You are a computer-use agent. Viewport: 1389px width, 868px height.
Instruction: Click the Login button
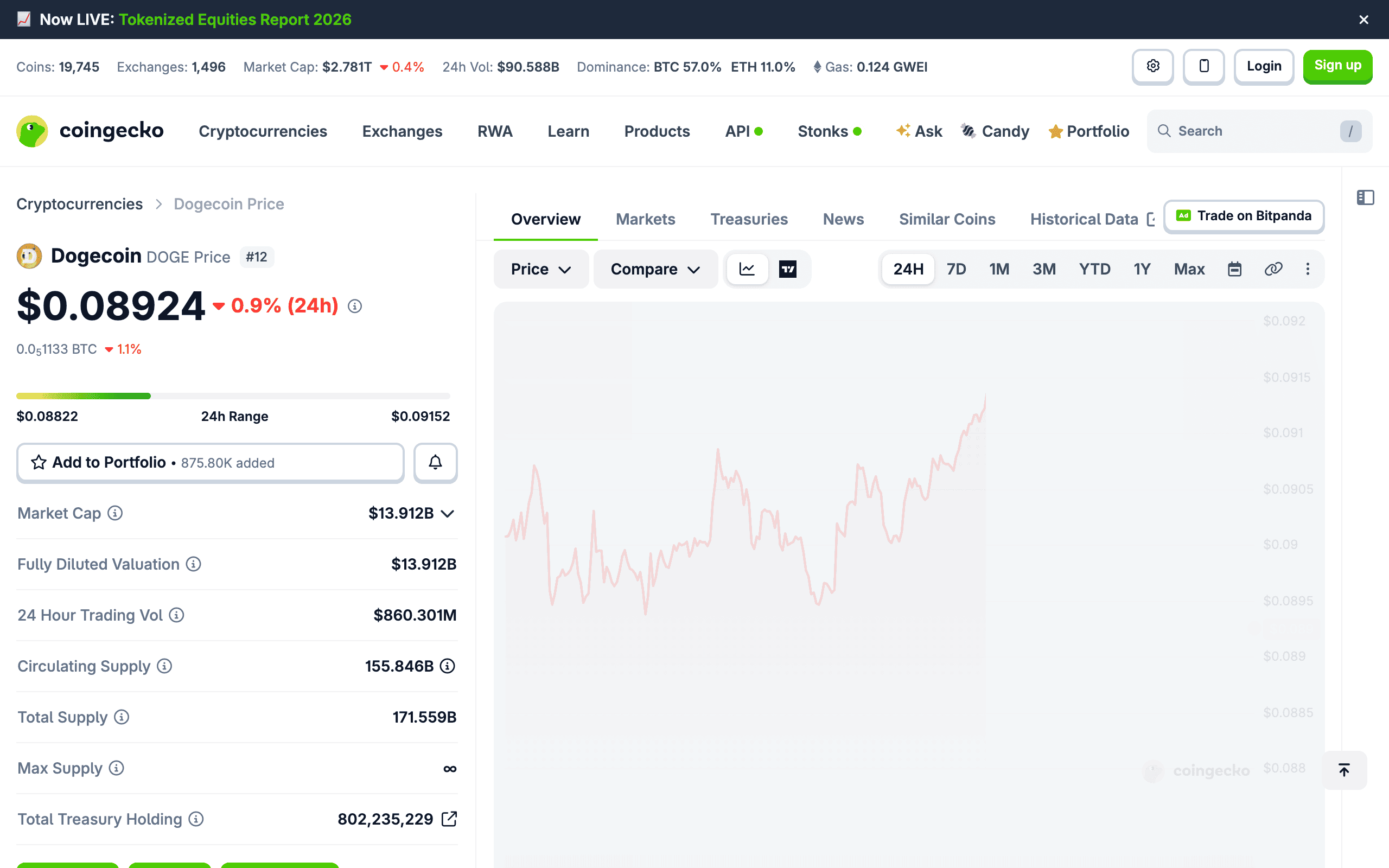pos(1264,67)
